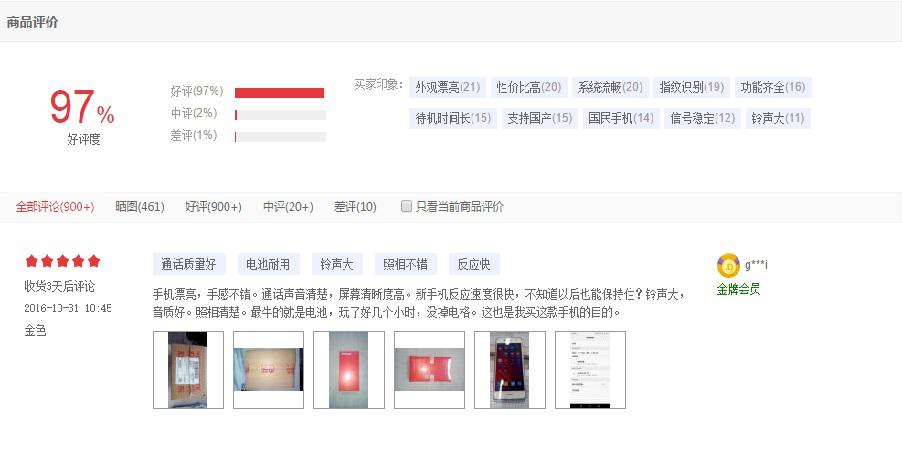Filter by 支持国产(15) tag
The image size is (902, 460).
pyautogui.click(x=540, y=118)
